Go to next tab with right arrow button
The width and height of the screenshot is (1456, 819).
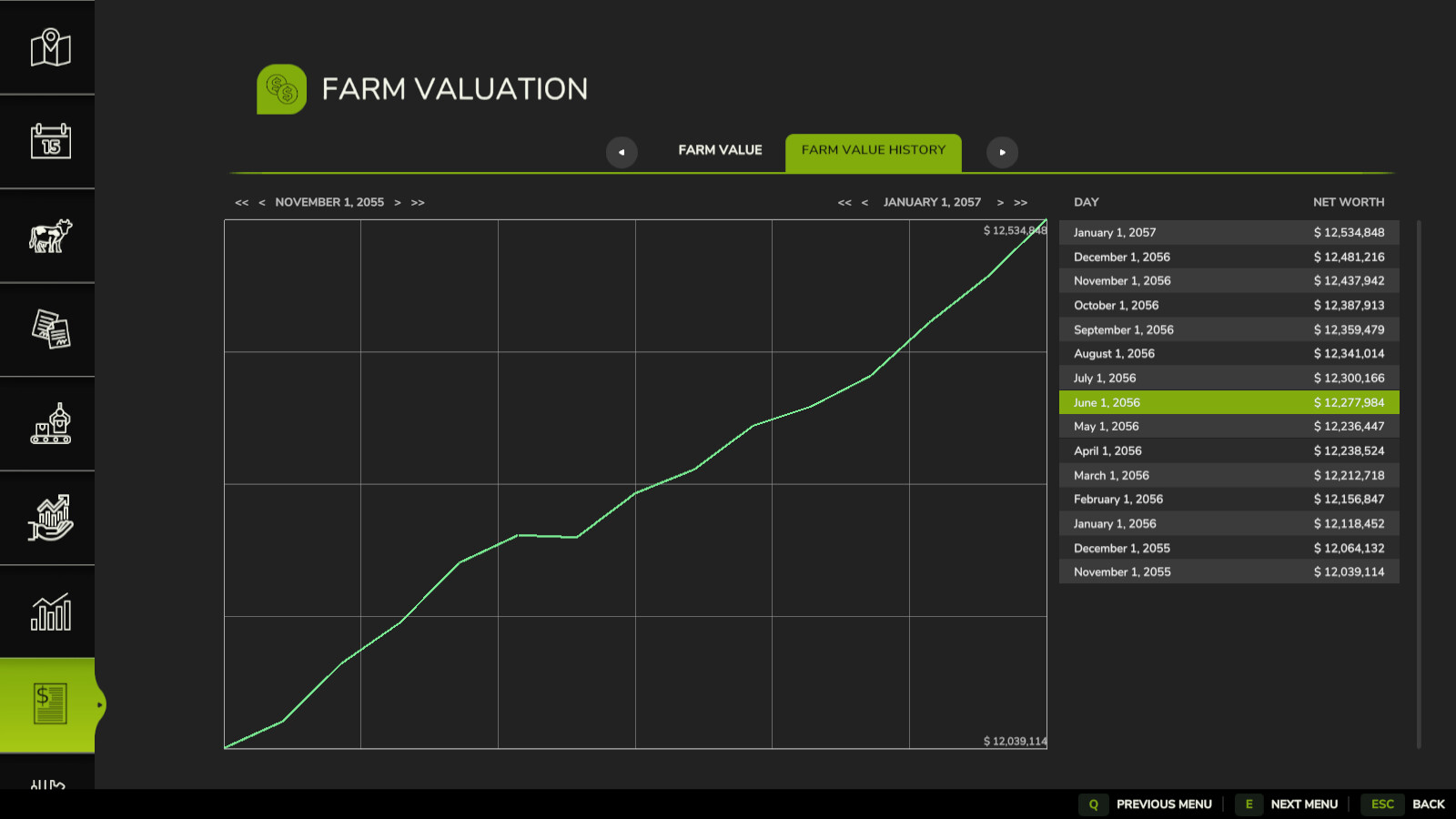[1002, 152]
